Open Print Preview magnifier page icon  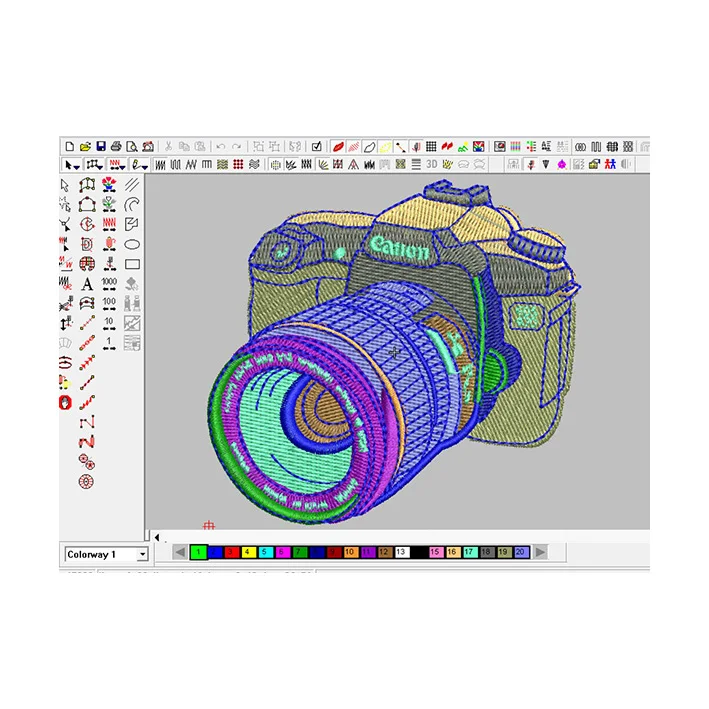click(132, 147)
